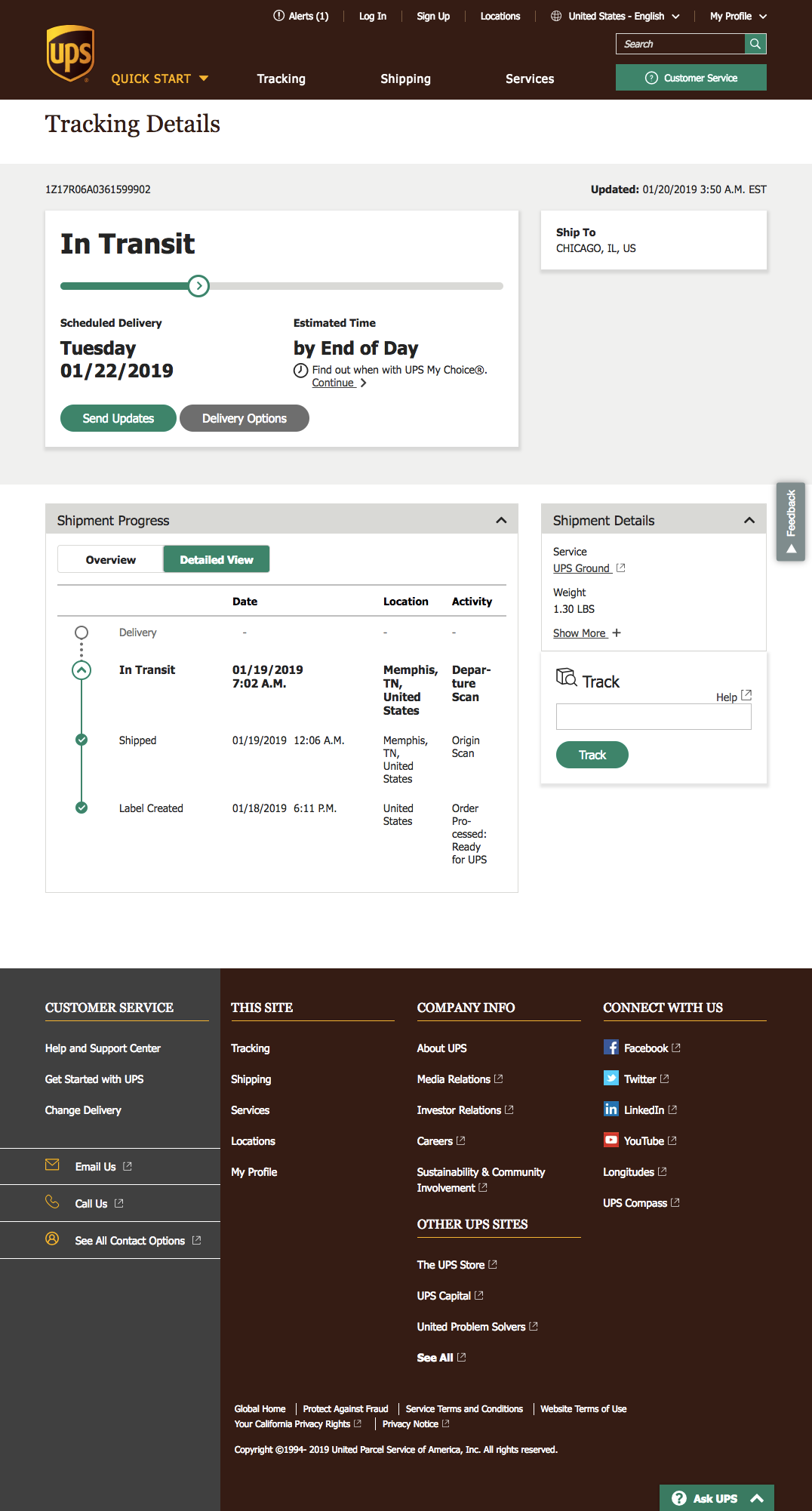
Task: Click the Delivery Options button
Action: coord(244,418)
